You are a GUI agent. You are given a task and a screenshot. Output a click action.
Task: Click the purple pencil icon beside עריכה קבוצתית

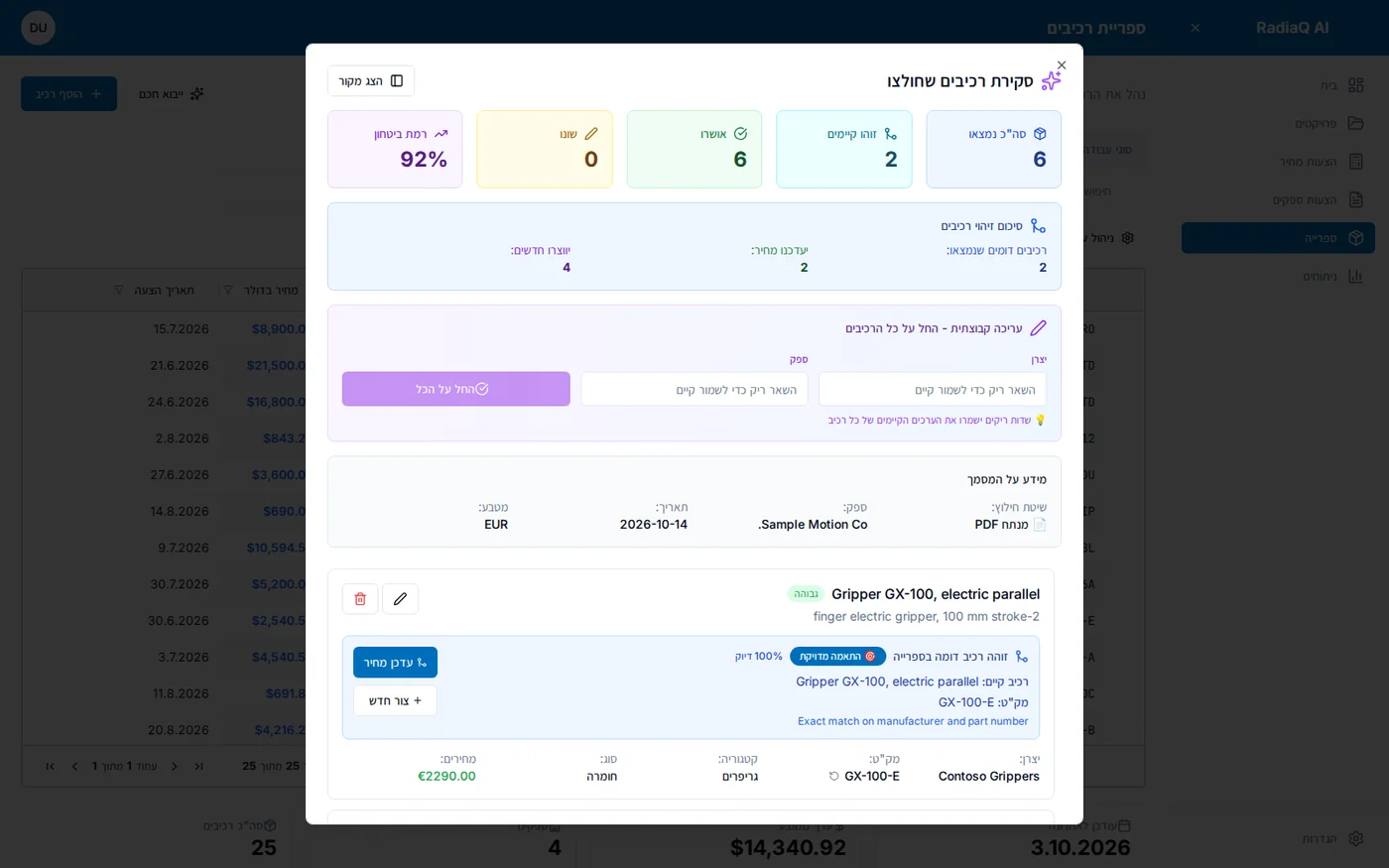pos(1038,328)
